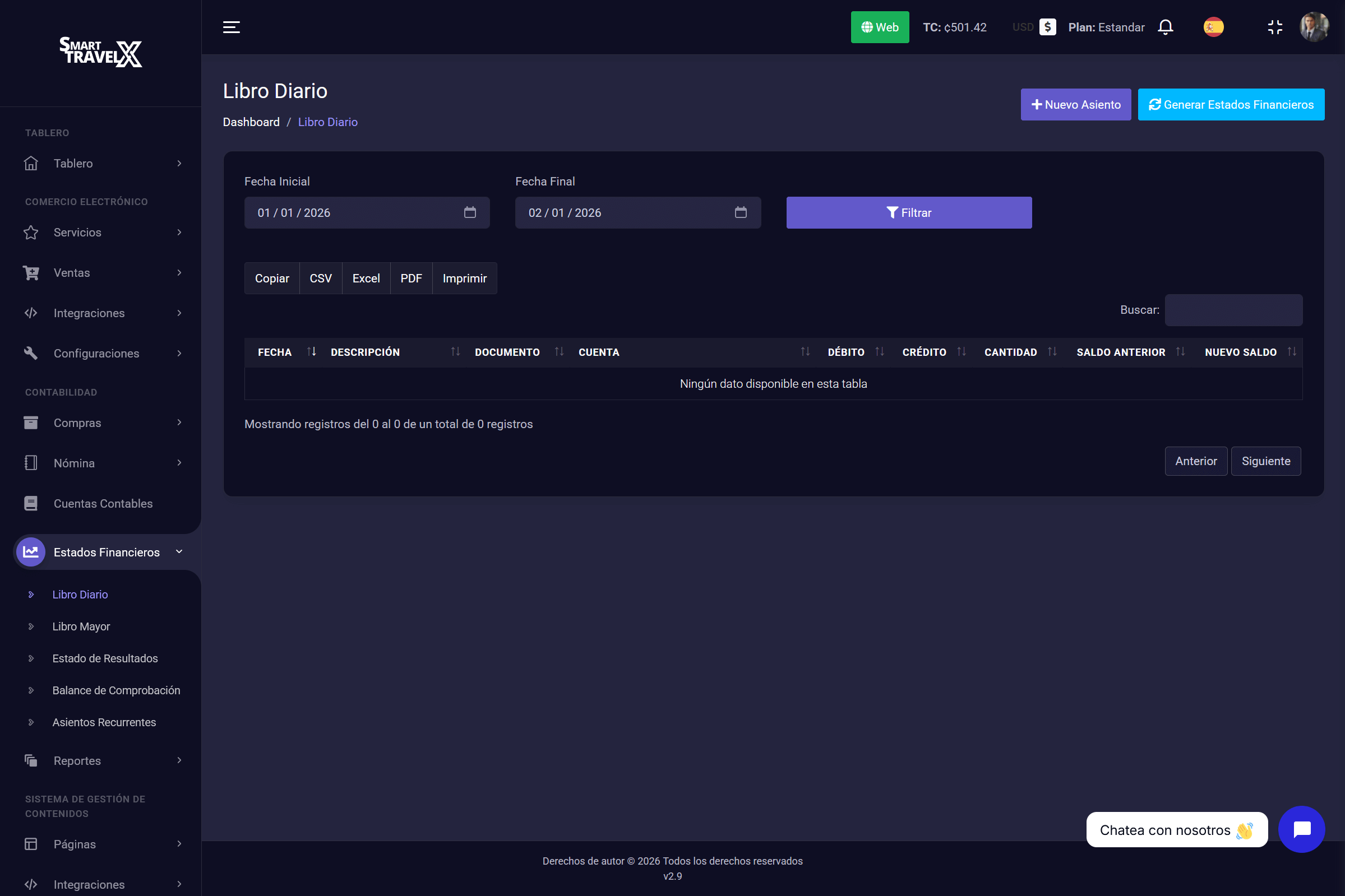Screen dimensions: 1345x896
Task: Open the notifications bell
Action: coord(1165,27)
